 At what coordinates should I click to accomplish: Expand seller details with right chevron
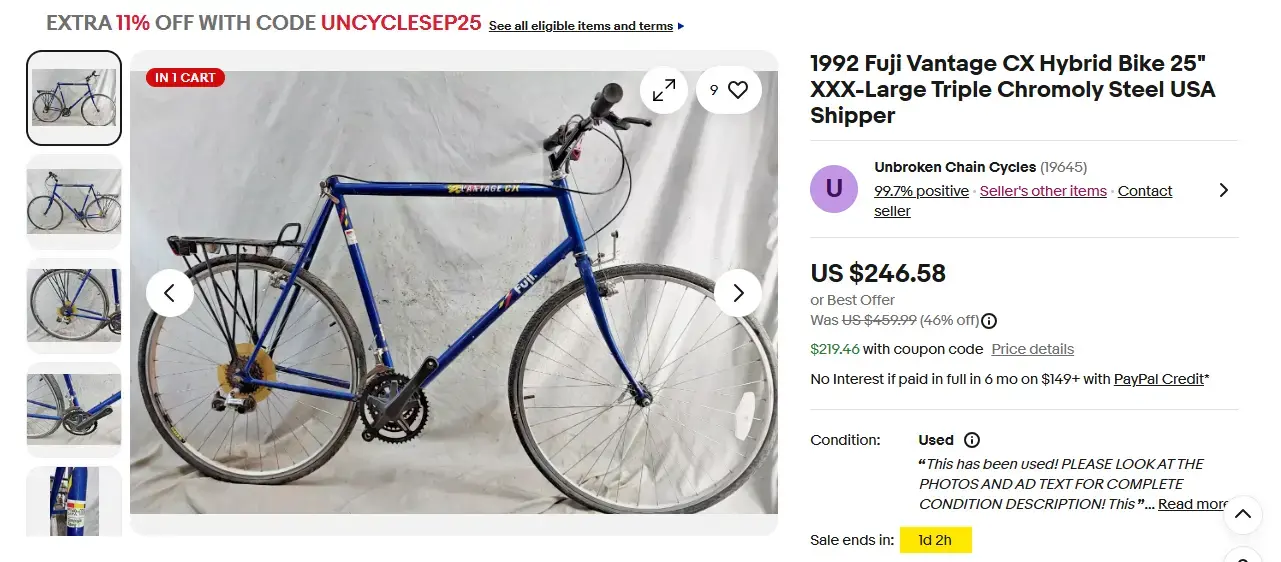(1223, 190)
